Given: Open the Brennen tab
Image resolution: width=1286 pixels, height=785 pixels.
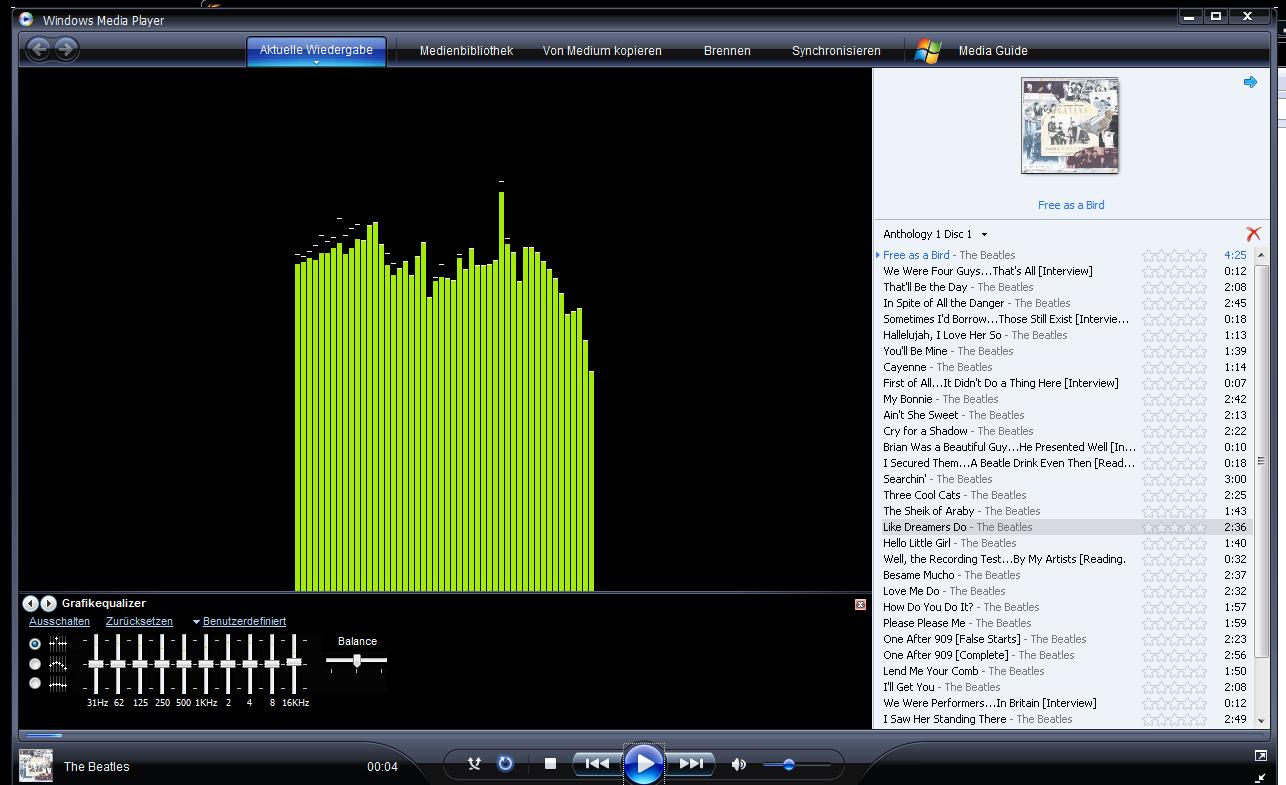Looking at the screenshot, I should 727,51.
